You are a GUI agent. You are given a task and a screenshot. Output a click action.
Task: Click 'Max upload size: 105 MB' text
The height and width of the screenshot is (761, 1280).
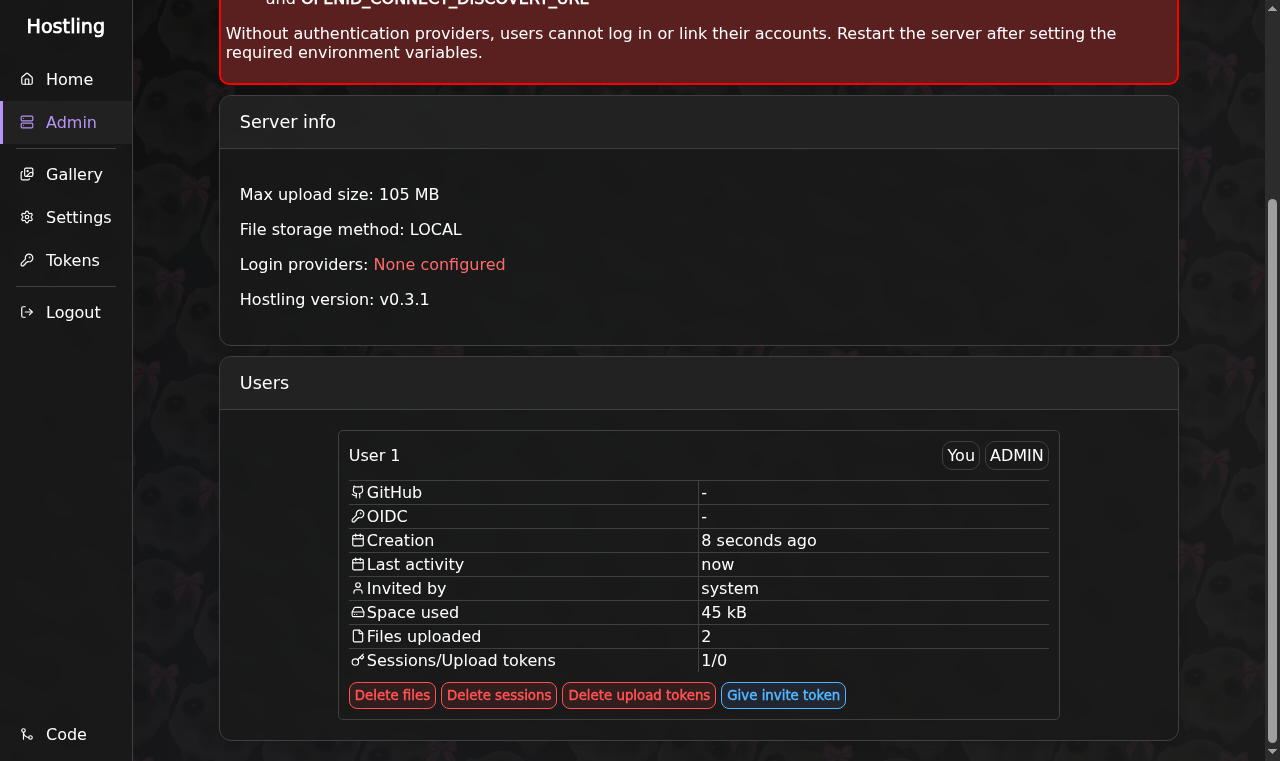(339, 194)
